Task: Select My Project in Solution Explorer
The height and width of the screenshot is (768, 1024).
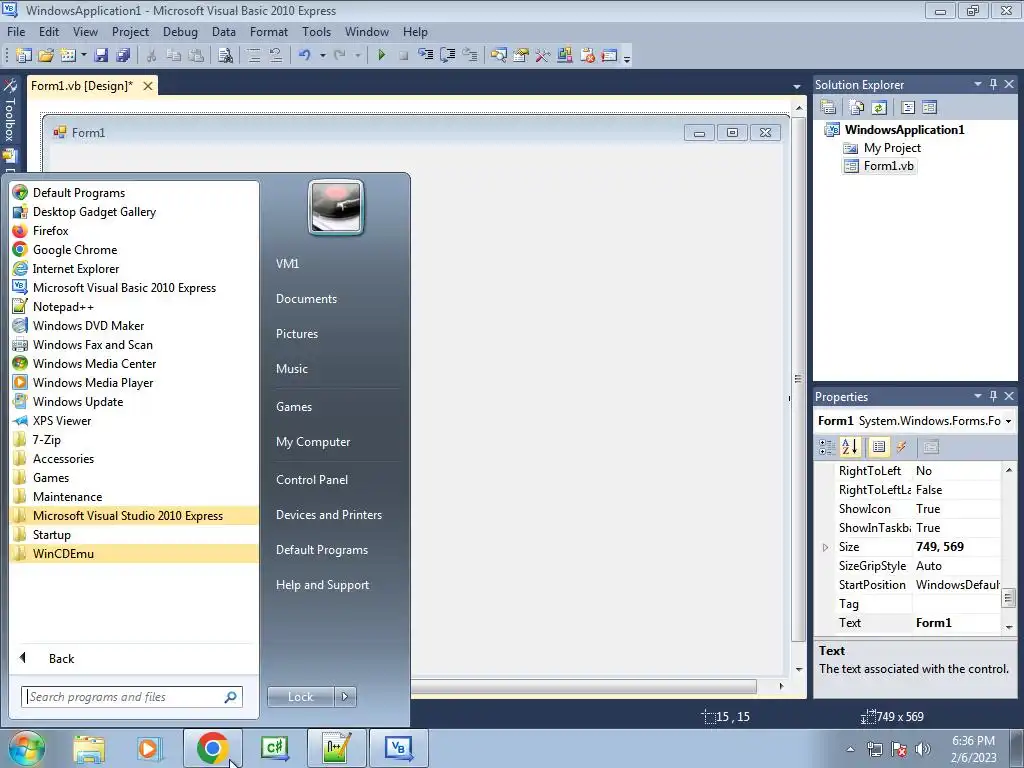Action: pos(891,148)
